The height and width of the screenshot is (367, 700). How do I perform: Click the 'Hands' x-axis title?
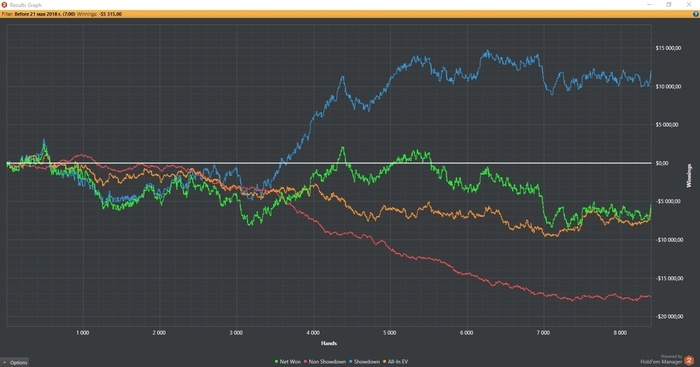329,343
